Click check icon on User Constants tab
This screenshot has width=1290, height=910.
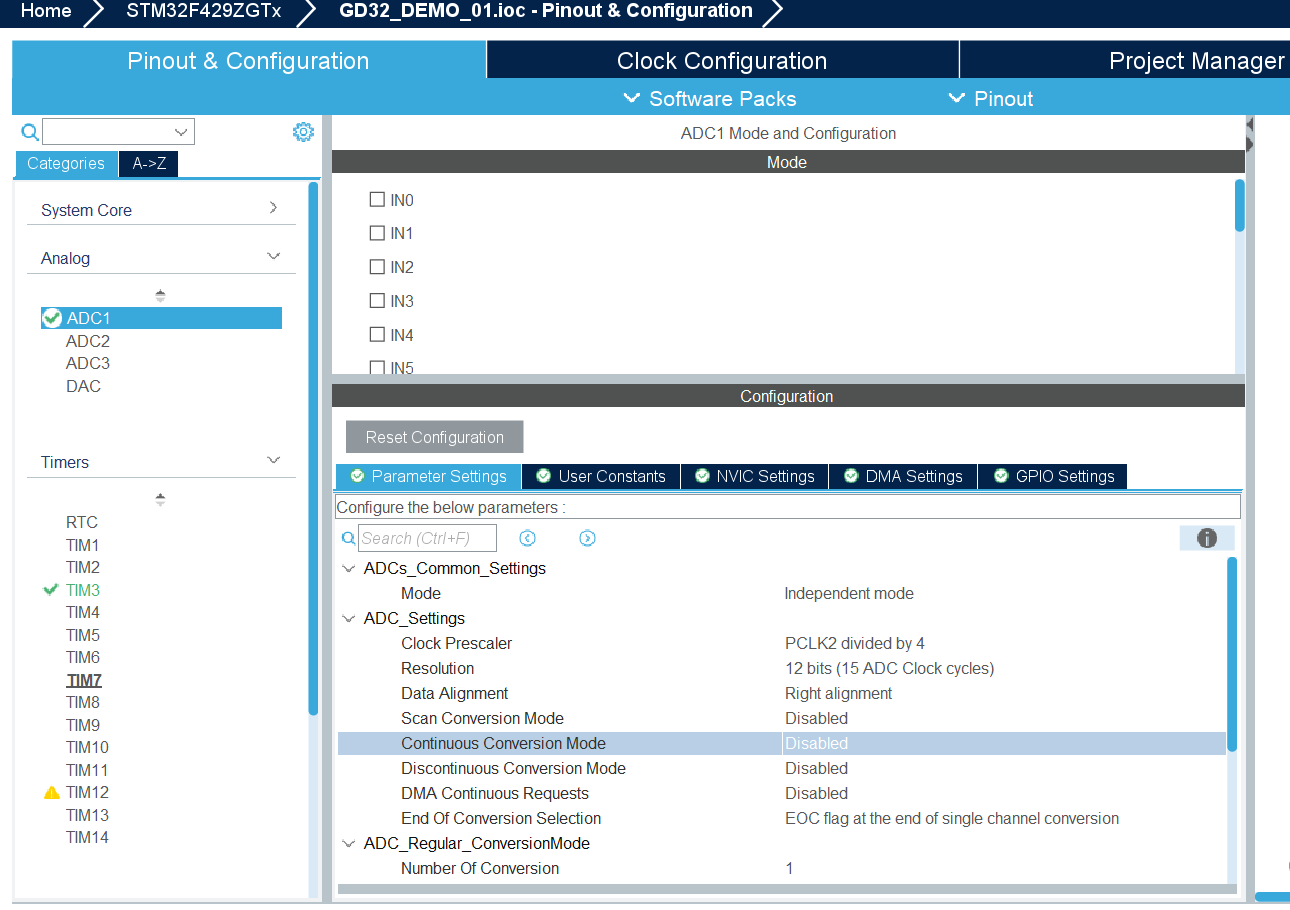click(543, 476)
